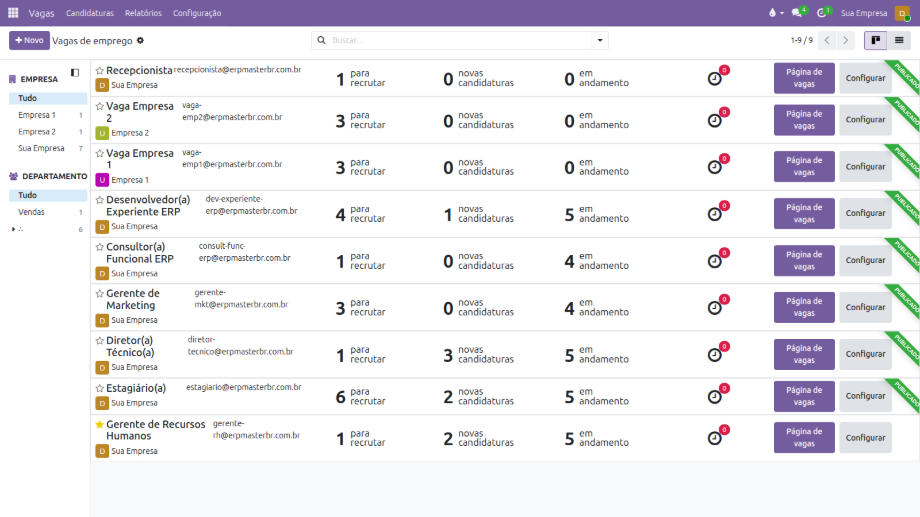
Task: Switch to kanban view
Action: click(x=876, y=40)
